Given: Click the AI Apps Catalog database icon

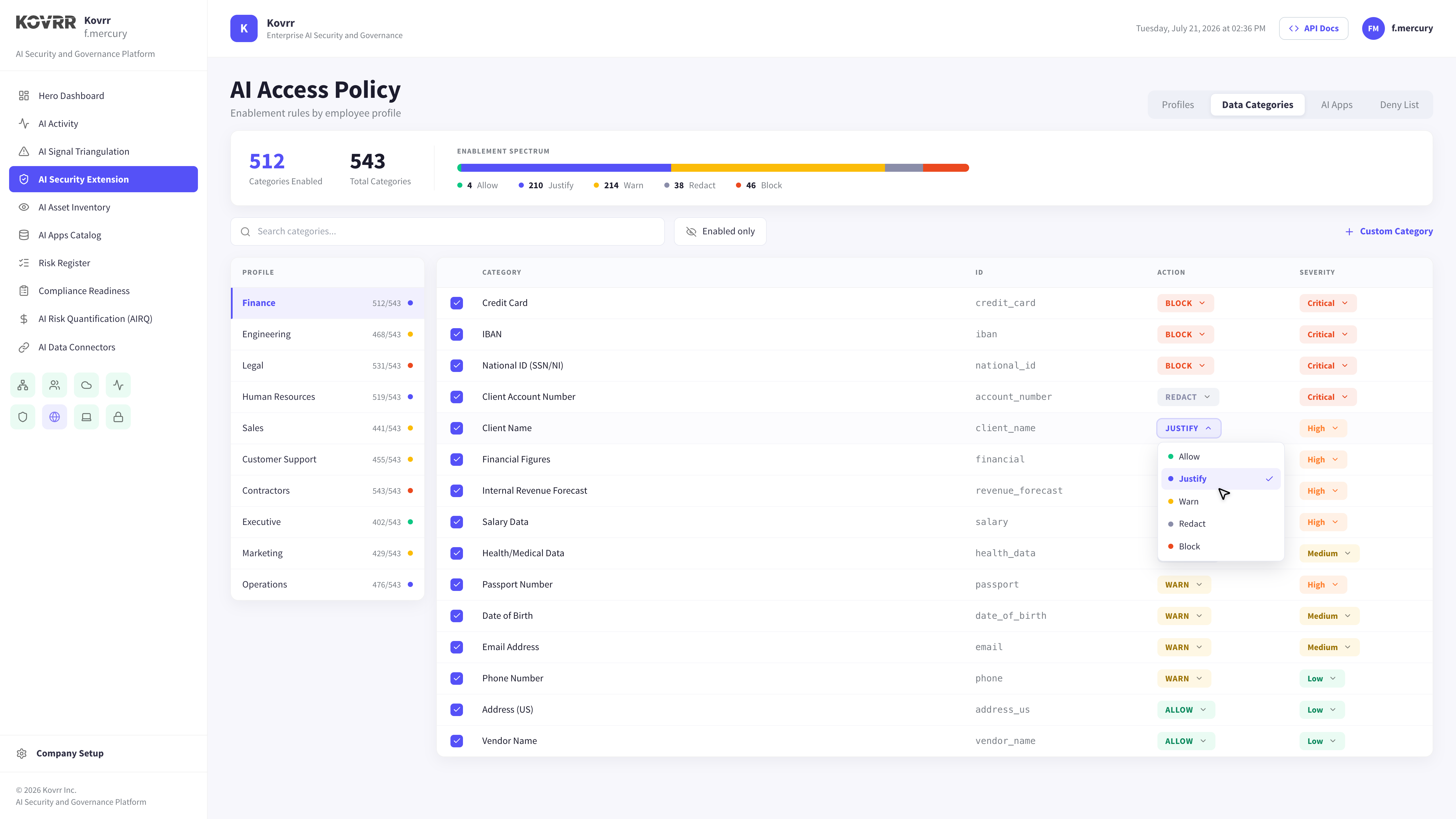Looking at the screenshot, I should pyautogui.click(x=24, y=235).
